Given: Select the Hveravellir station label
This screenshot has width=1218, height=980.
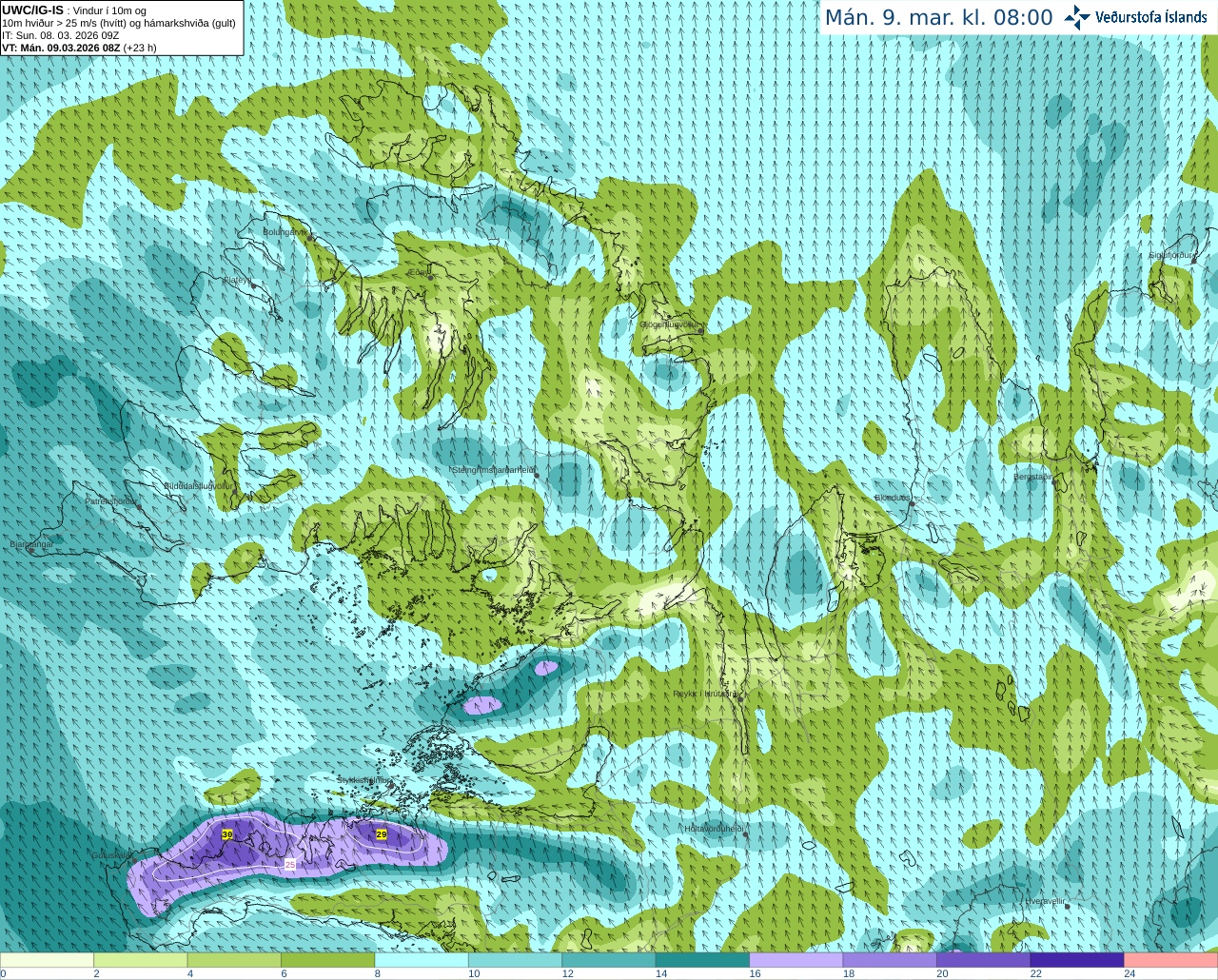Looking at the screenshot, I should click(1046, 901).
